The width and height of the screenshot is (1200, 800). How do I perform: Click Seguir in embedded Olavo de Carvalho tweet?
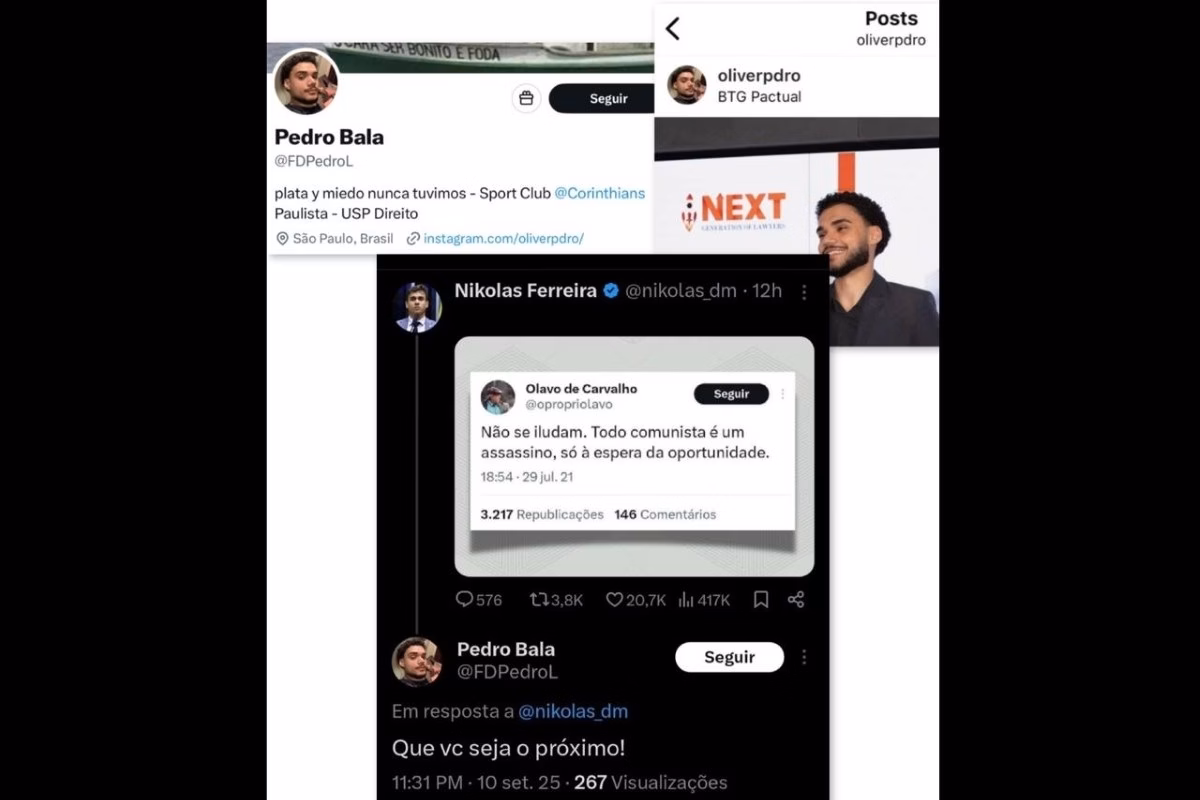coord(731,394)
